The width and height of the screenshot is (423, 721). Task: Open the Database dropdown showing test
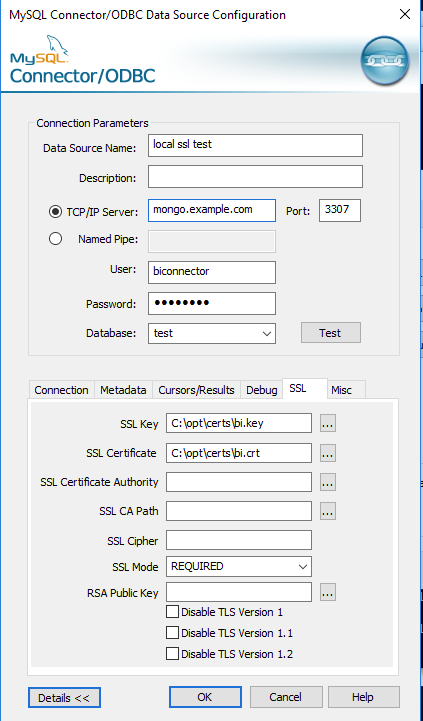coord(212,333)
